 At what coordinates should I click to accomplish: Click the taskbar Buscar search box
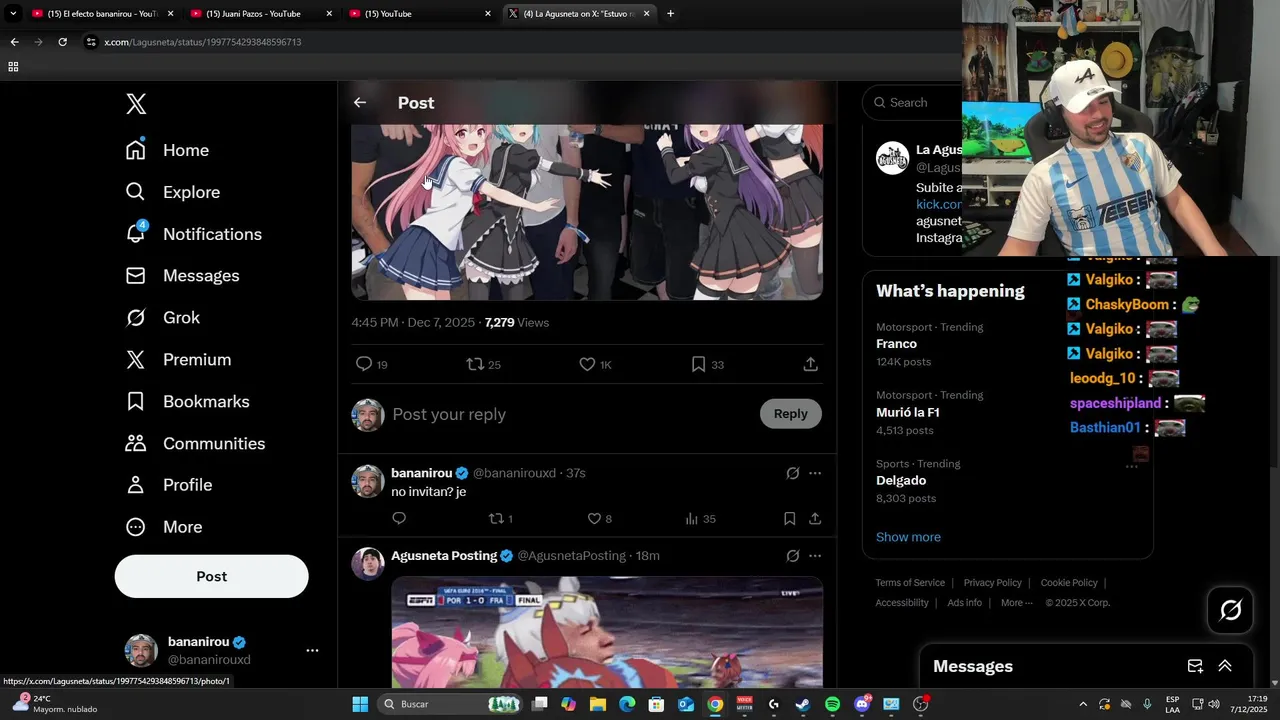450,704
